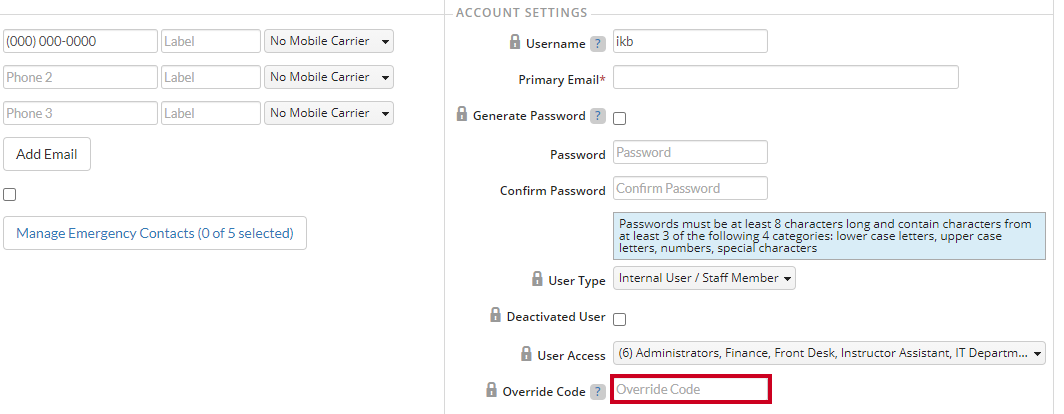Open the Manage Emergency Contacts link
The height and width of the screenshot is (414, 1064).
155,233
